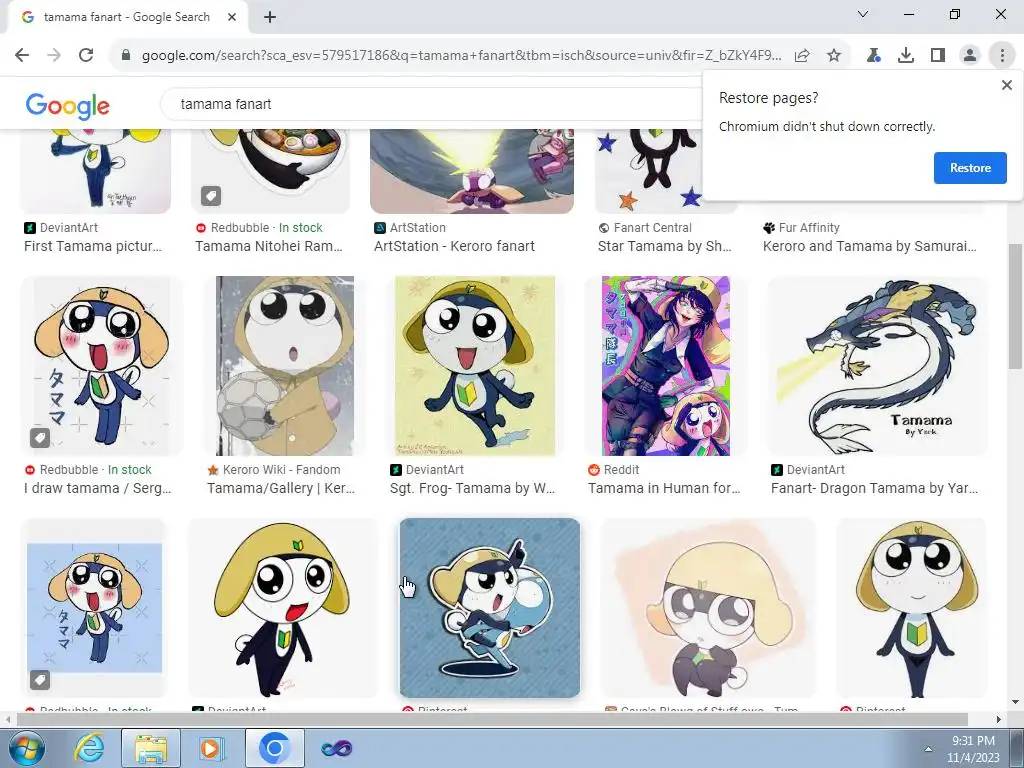Screen dimensions: 1024x768
Task: Open Sgt. Frog- Tamama DeviantArt link
Action: coord(472,488)
